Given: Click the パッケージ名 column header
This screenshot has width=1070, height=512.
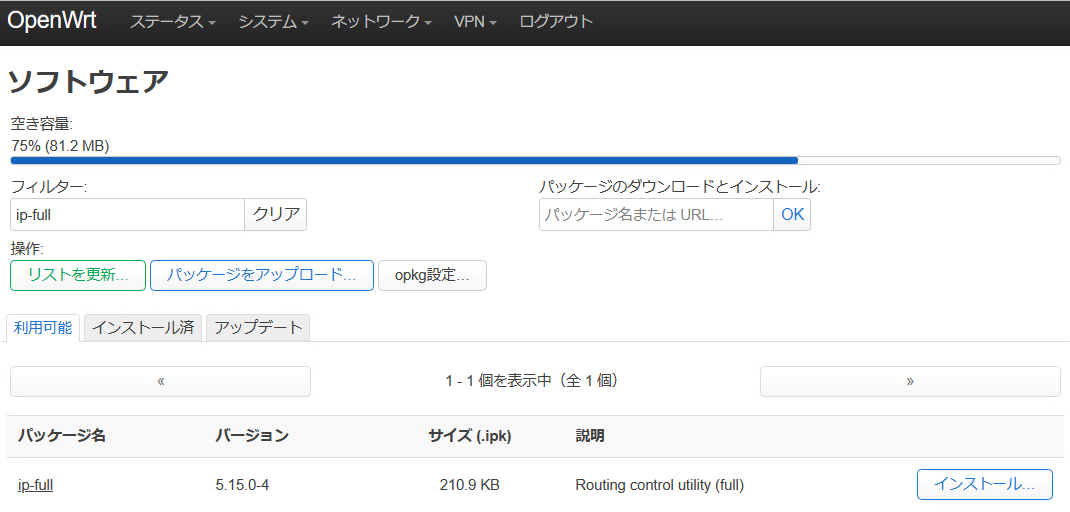Looking at the screenshot, I should [x=61, y=436].
